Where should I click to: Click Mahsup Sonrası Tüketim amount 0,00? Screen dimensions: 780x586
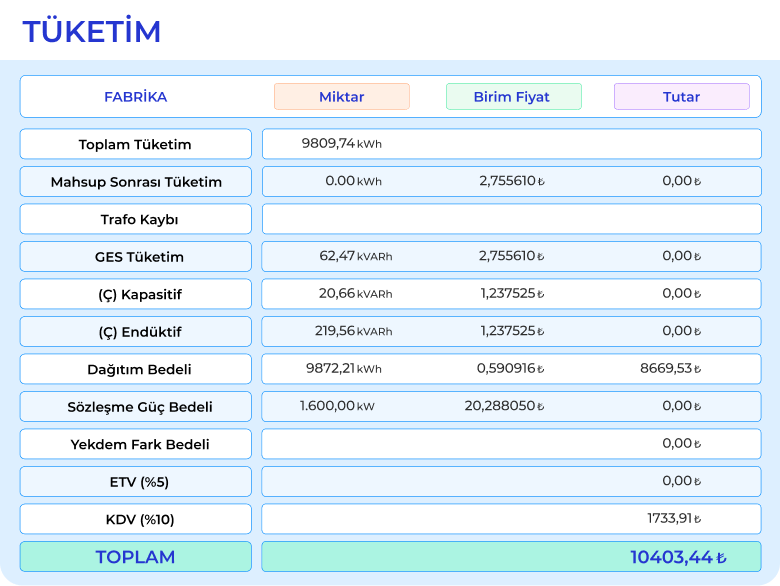(x=682, y=181)
